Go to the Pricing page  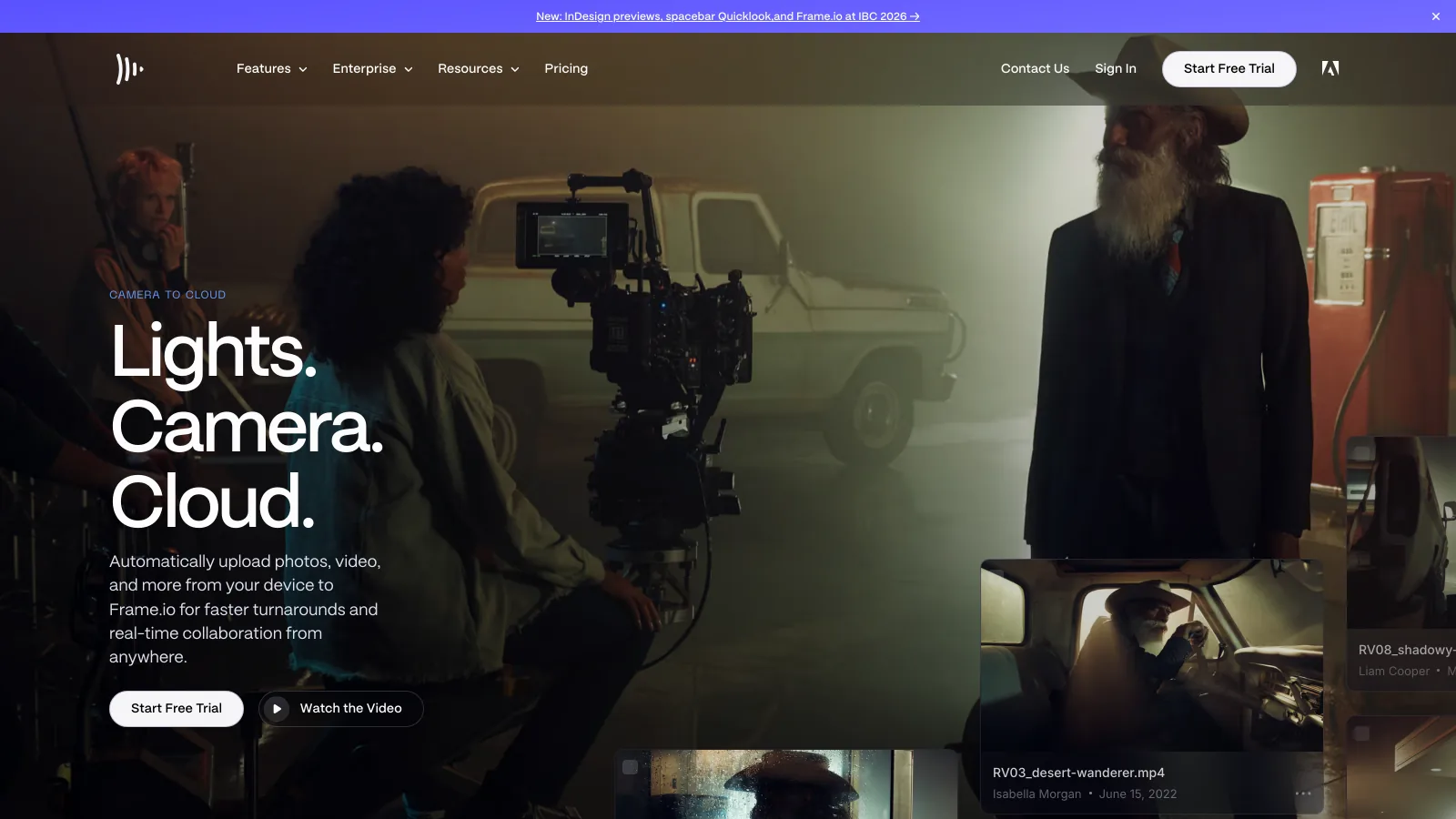click(x=566, y=69)
